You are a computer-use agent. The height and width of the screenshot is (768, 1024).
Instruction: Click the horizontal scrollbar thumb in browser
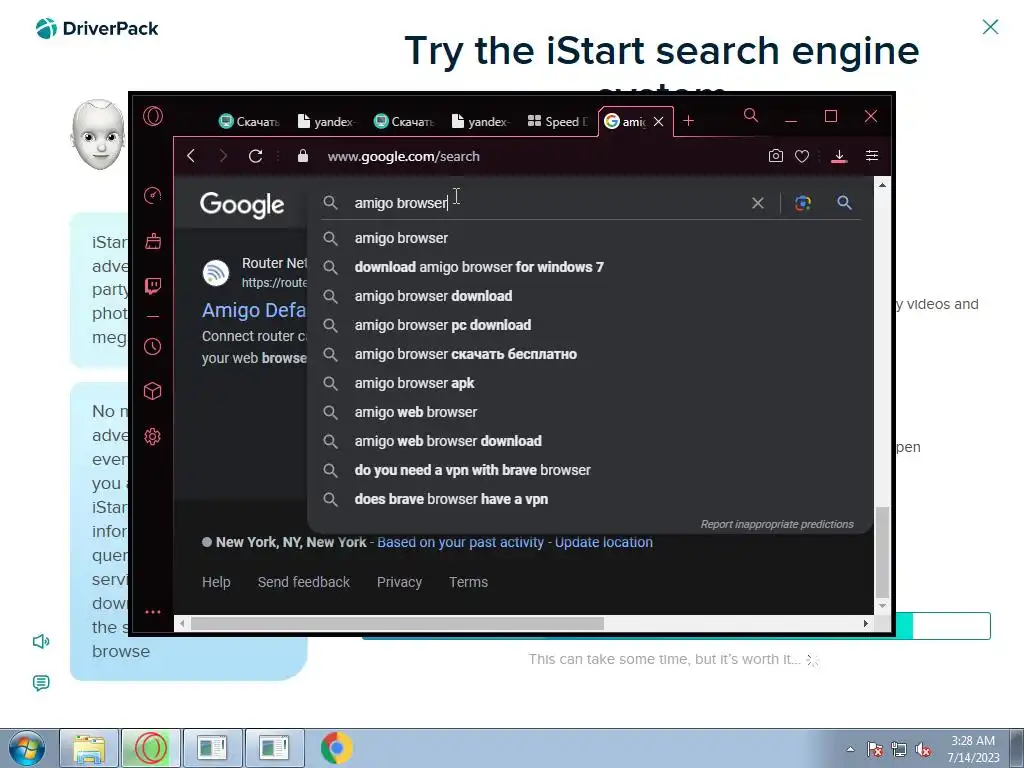[397, 624]
